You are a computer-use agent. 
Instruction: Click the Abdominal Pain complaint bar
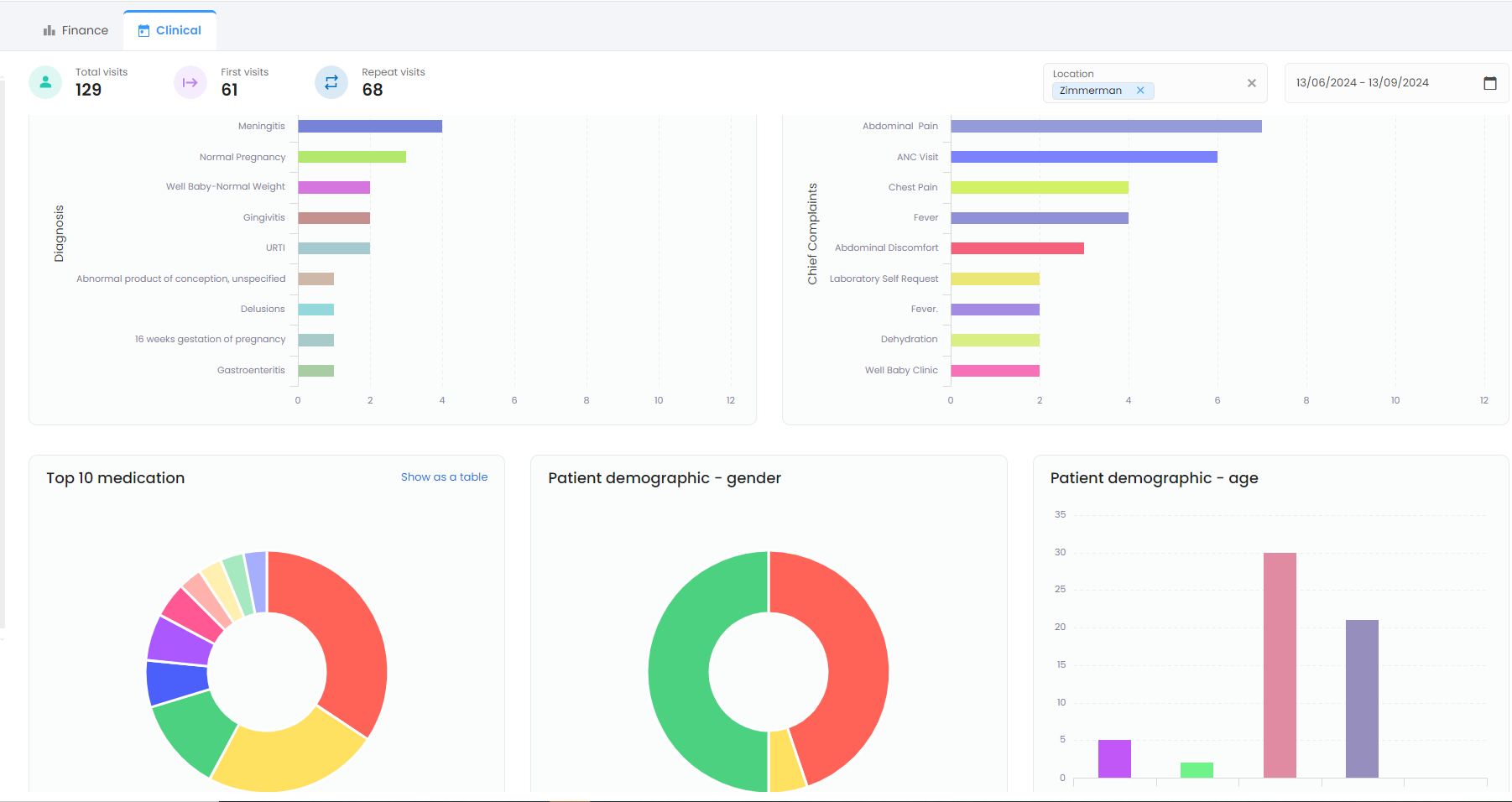(1105, 127)
